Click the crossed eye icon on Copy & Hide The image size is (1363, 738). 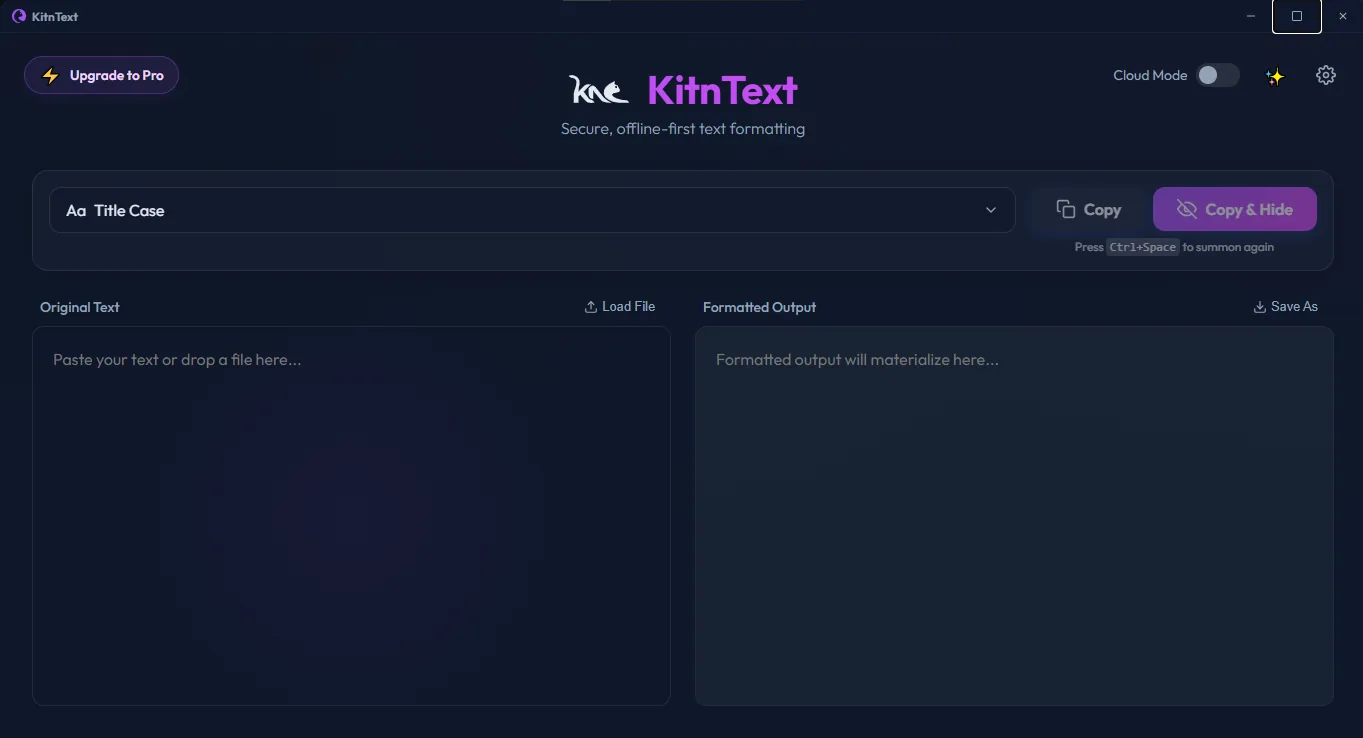tap(1187, 209)
